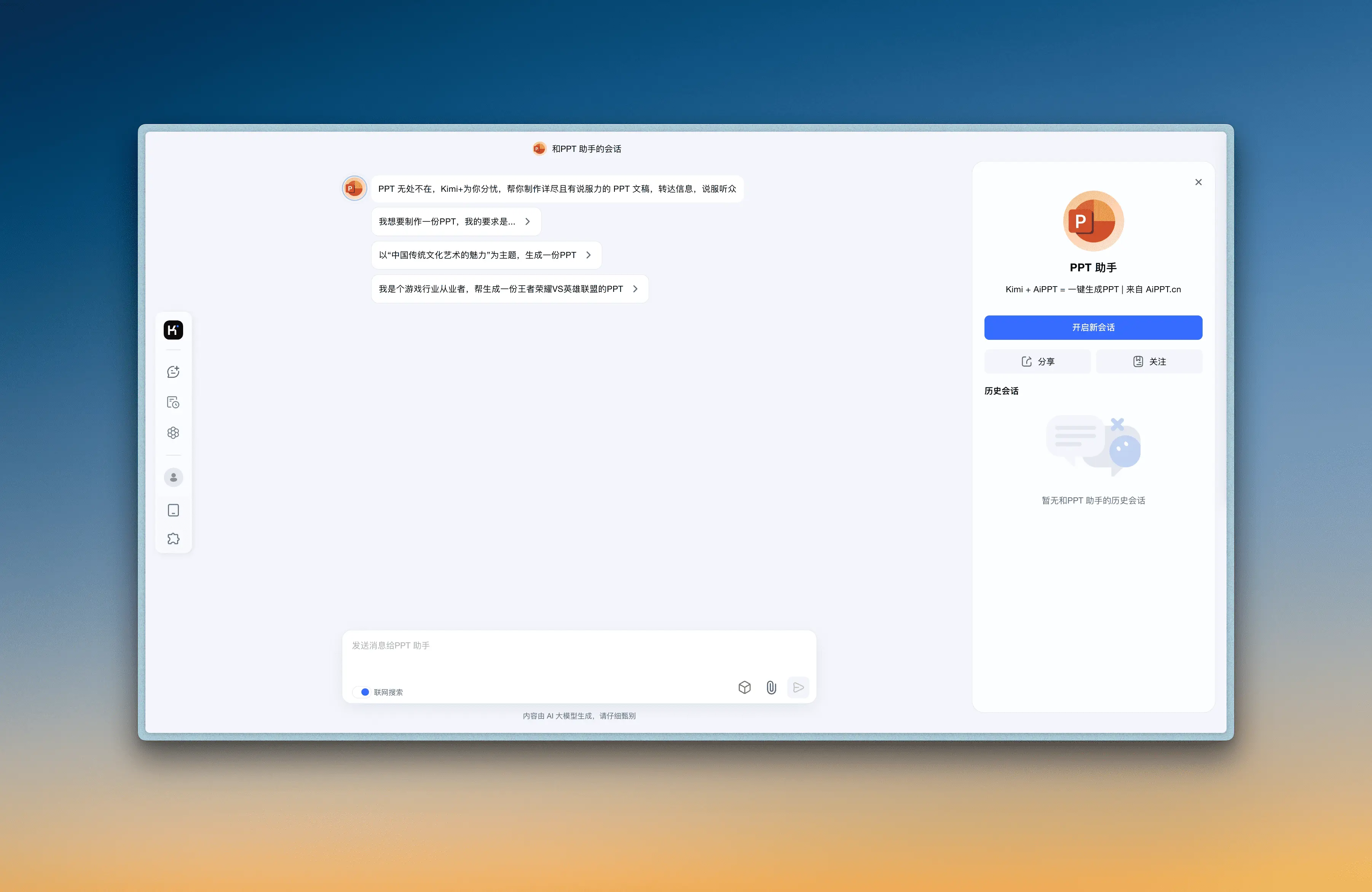Start a new chat from the sidebar

point(173,372)
